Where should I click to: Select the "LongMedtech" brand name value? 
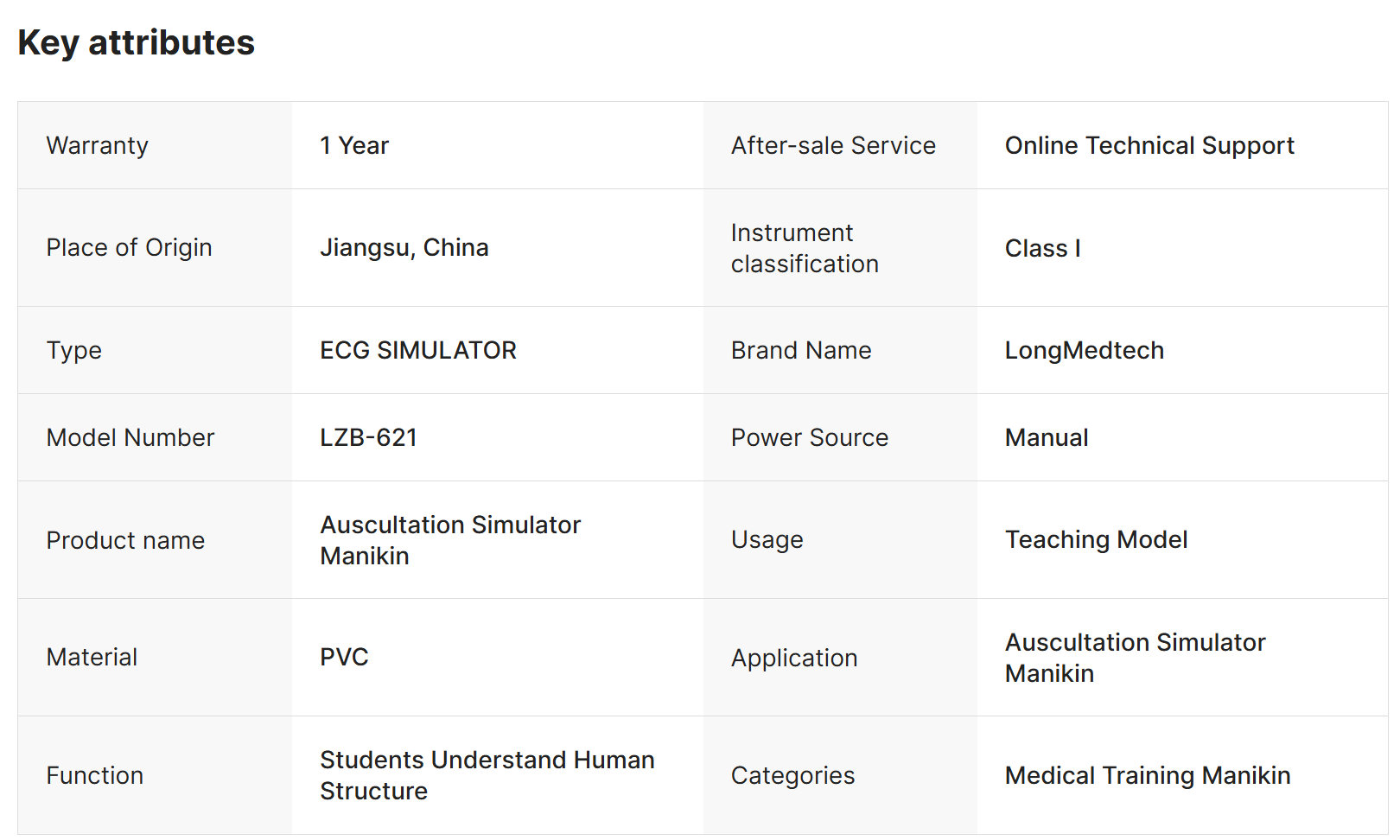(x=1084, y=350)
